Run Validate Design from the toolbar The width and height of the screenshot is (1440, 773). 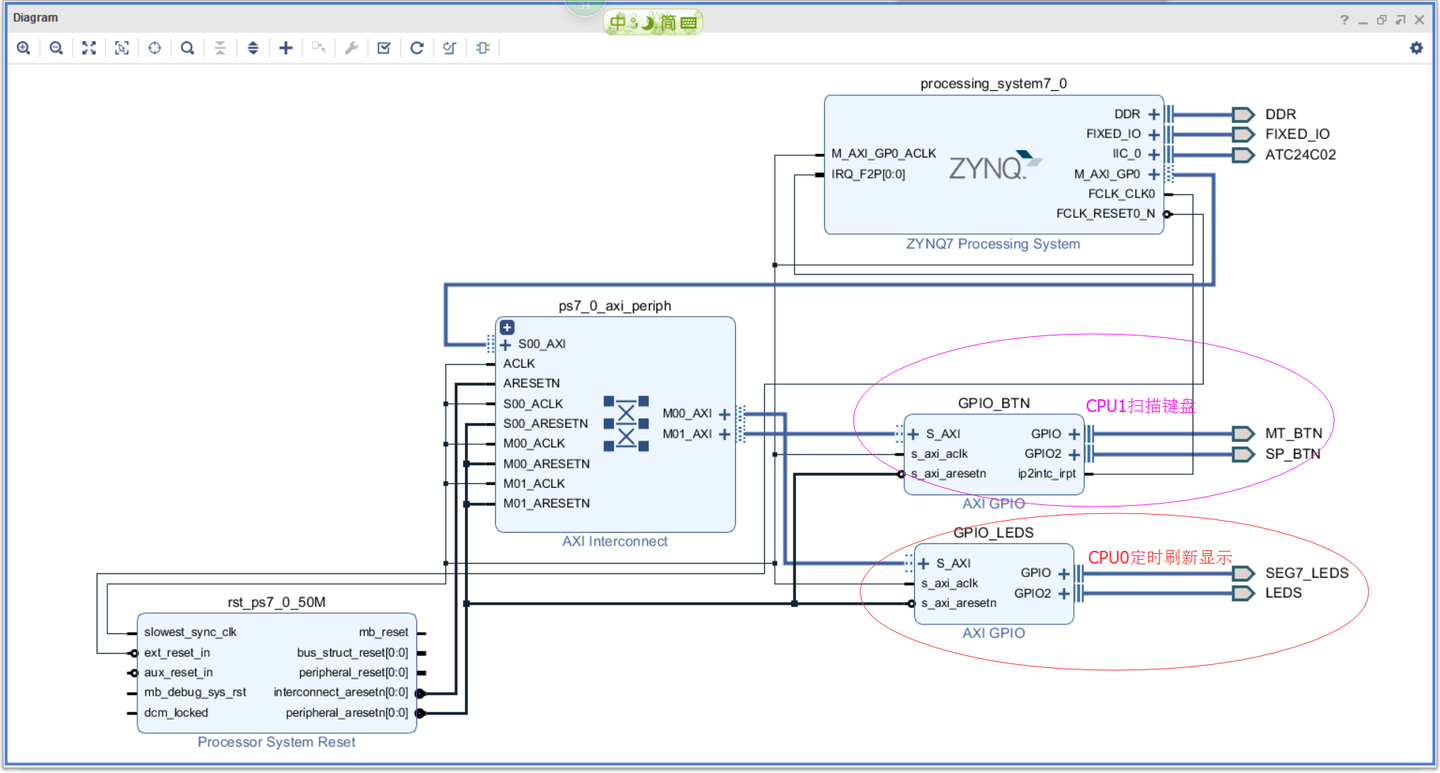383,47
